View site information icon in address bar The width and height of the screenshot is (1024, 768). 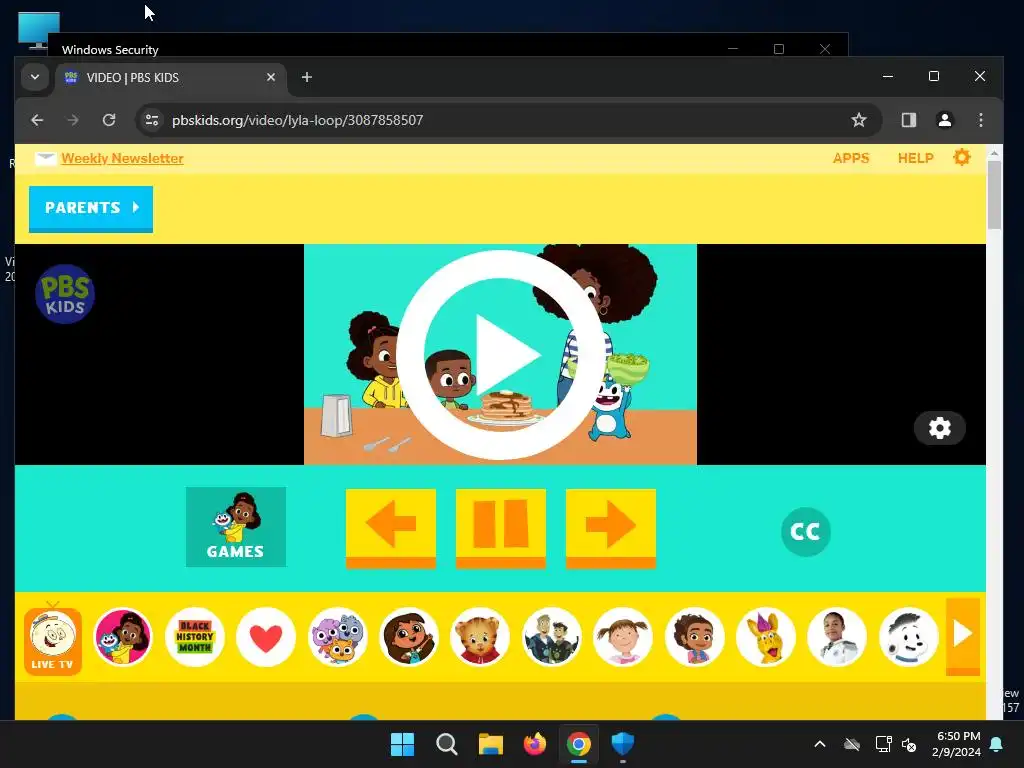pyautogui.click(x=152, y=120)
